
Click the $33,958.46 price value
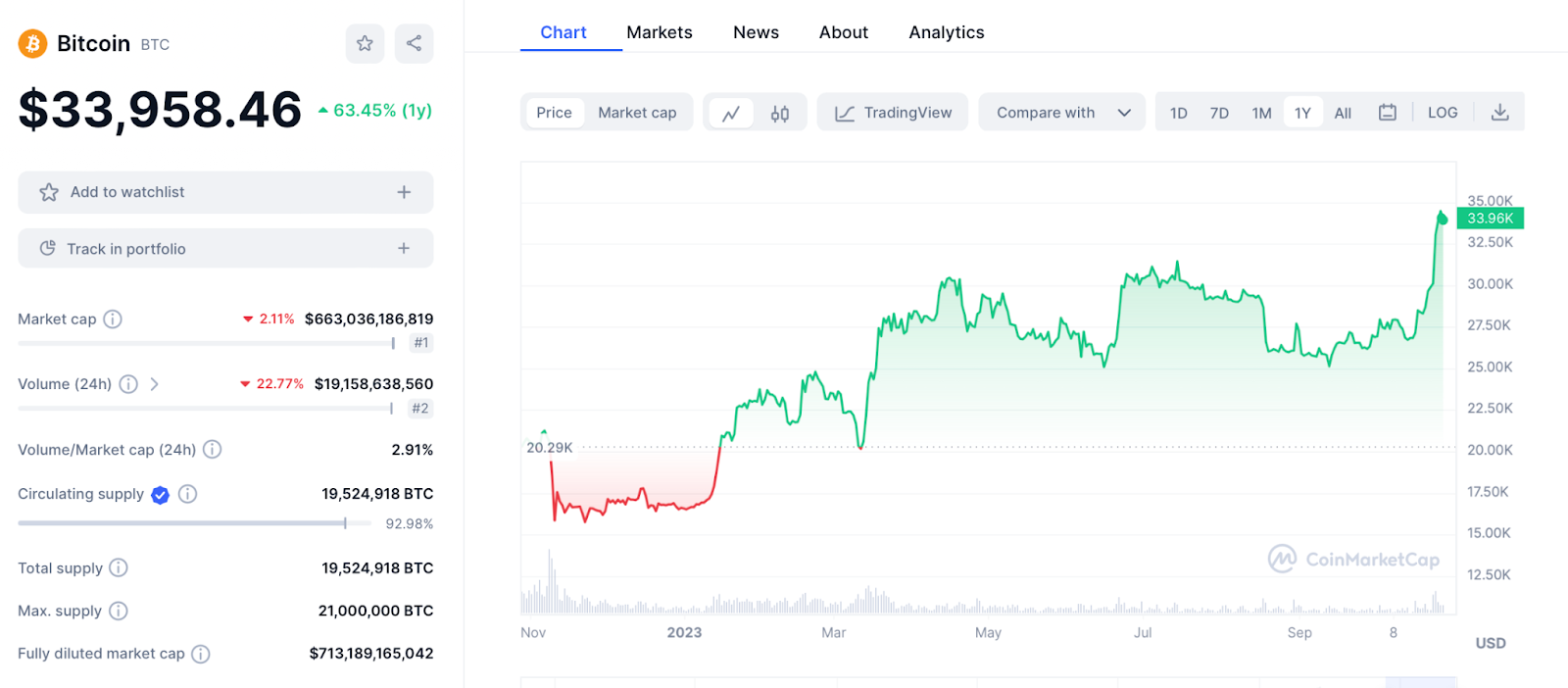click(160, 109)
